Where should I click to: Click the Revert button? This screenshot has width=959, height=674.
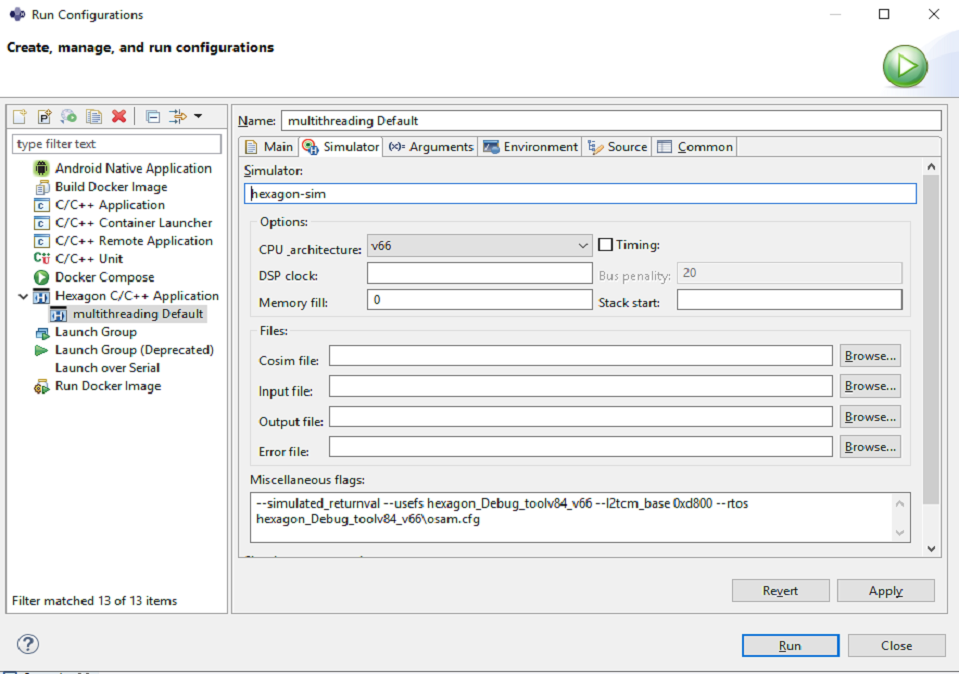[x=780, y=591]
